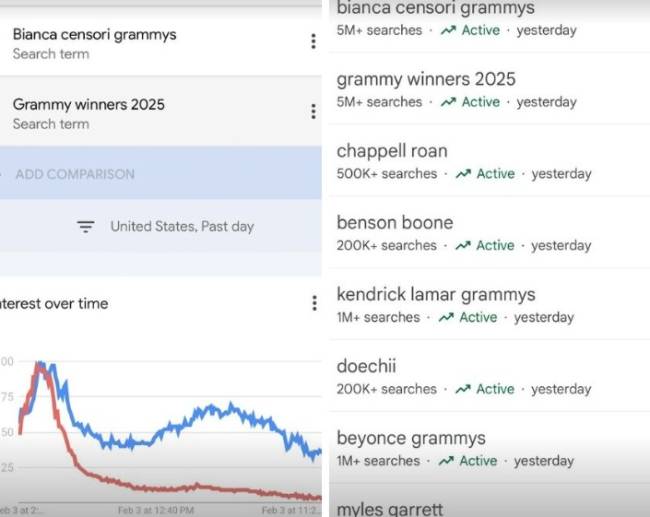Click the trend arrow icon for doechii
The height and width of the screenshot is (517, 650).
click(463, 390)
